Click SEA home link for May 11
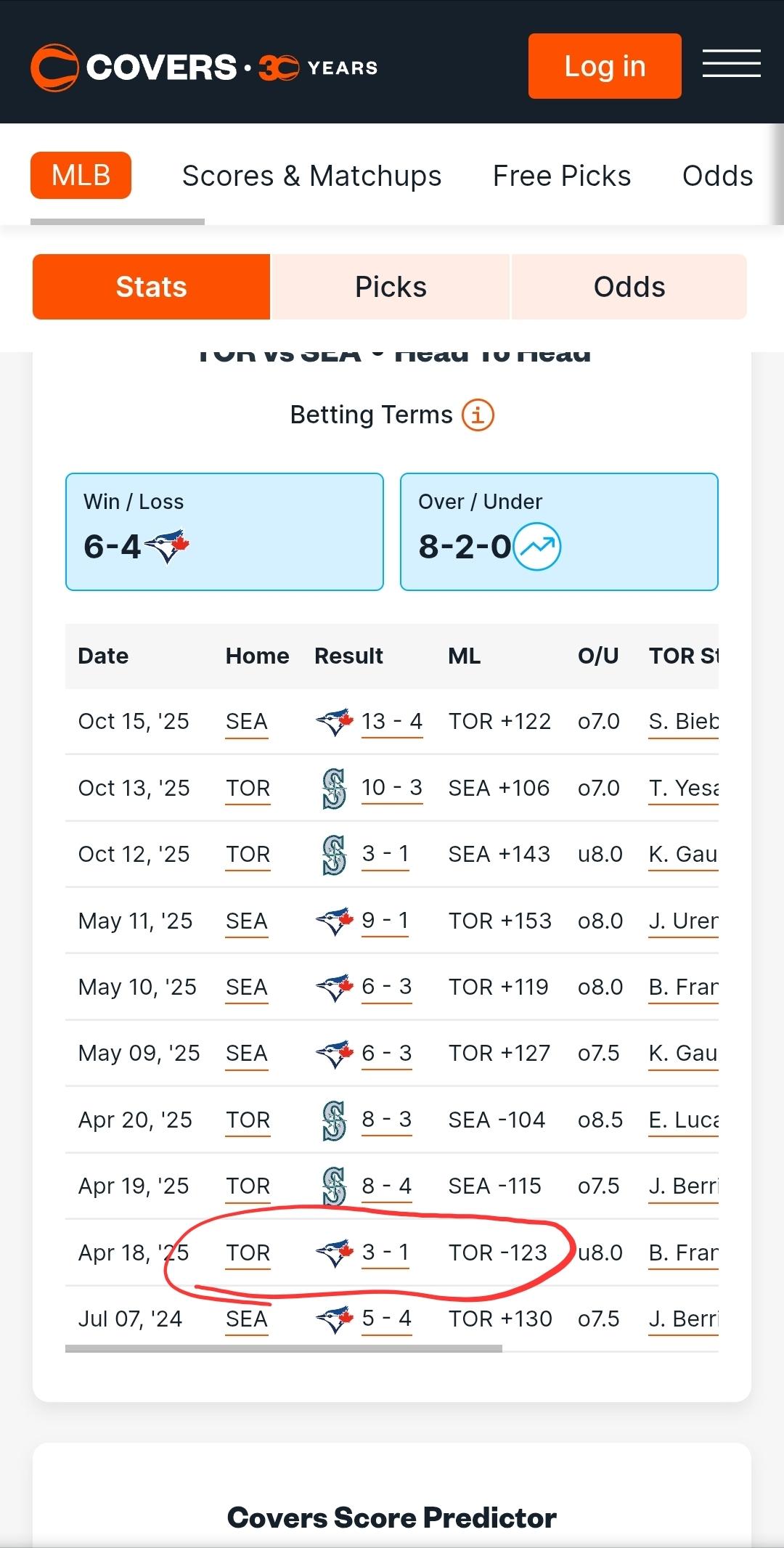 point(246,921)
